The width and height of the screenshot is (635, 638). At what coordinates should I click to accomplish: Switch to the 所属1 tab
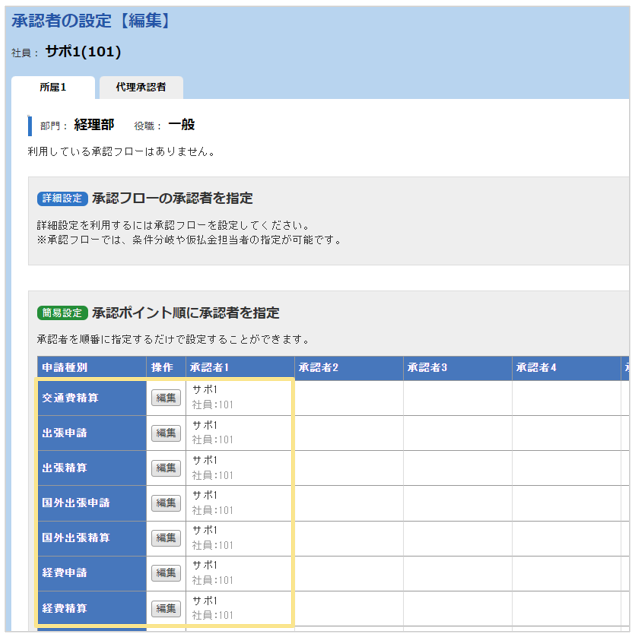(53, 87)
